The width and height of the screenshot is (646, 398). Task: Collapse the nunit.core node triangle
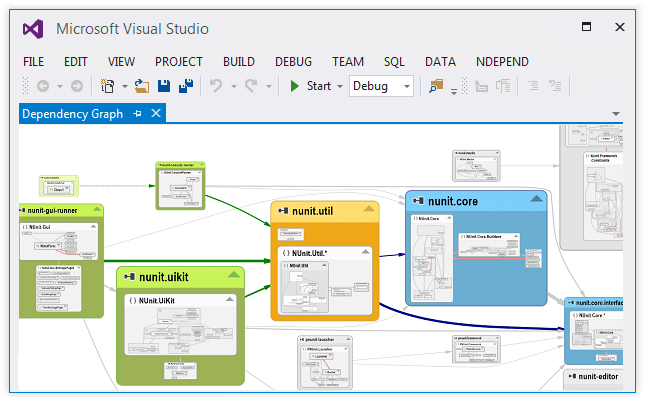(536, 199)
